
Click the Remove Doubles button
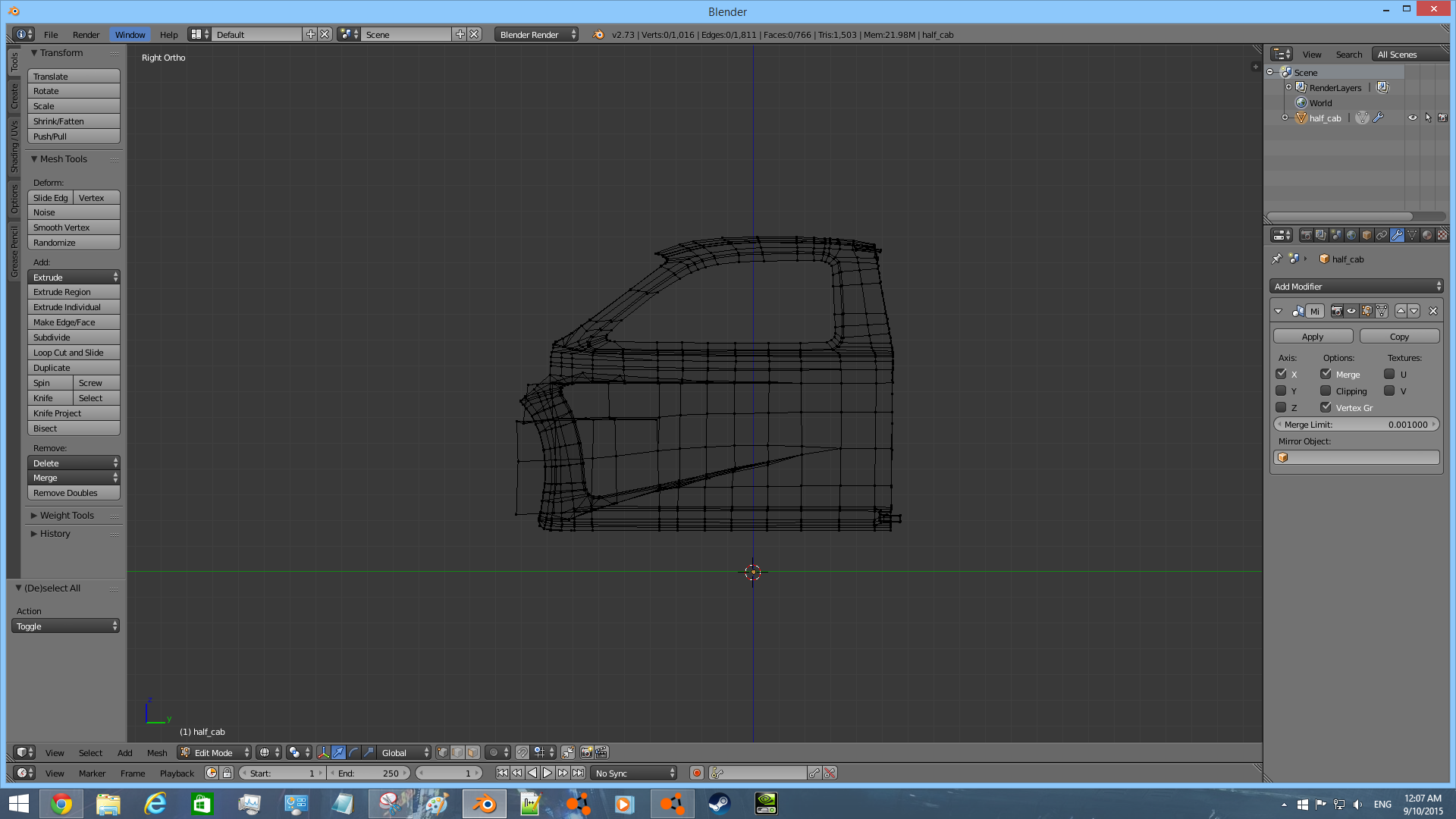pyautogui.click(x=74, y=492)
